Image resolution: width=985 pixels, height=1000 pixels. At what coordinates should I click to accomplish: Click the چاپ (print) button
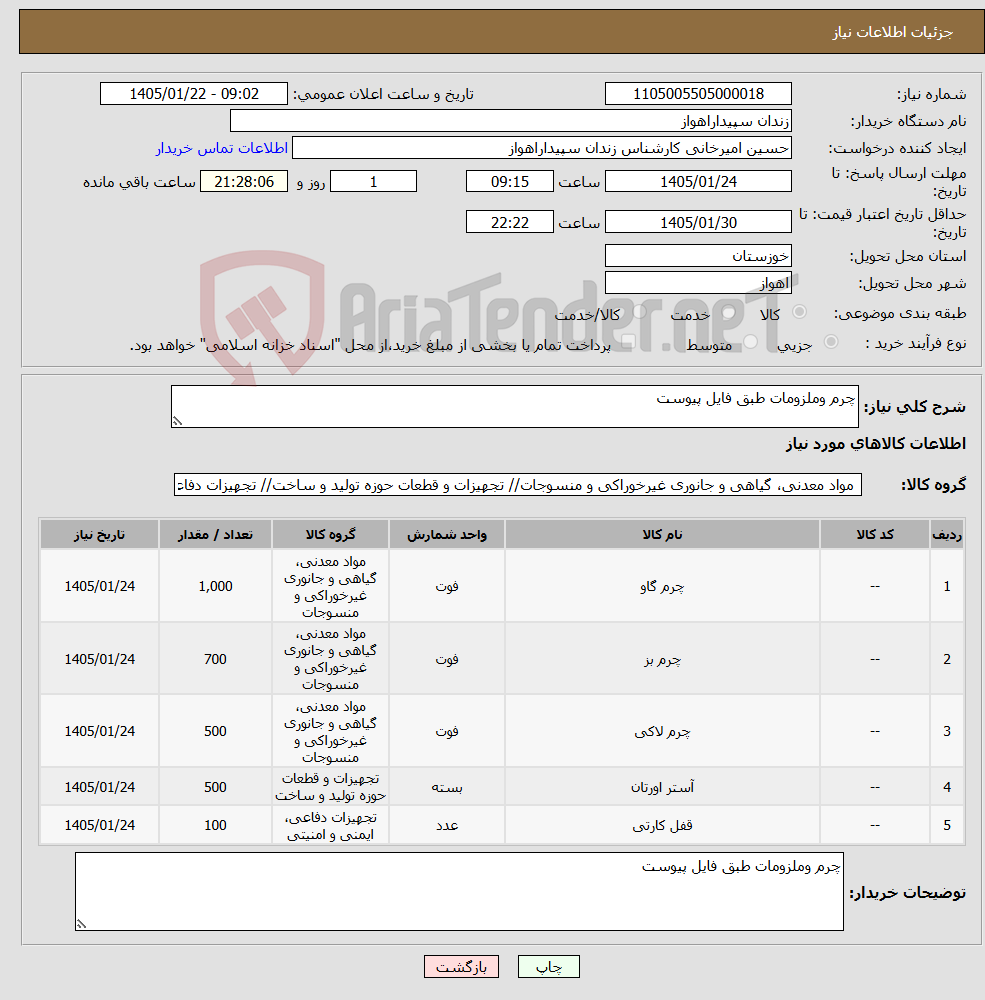(x=549, y=967)
